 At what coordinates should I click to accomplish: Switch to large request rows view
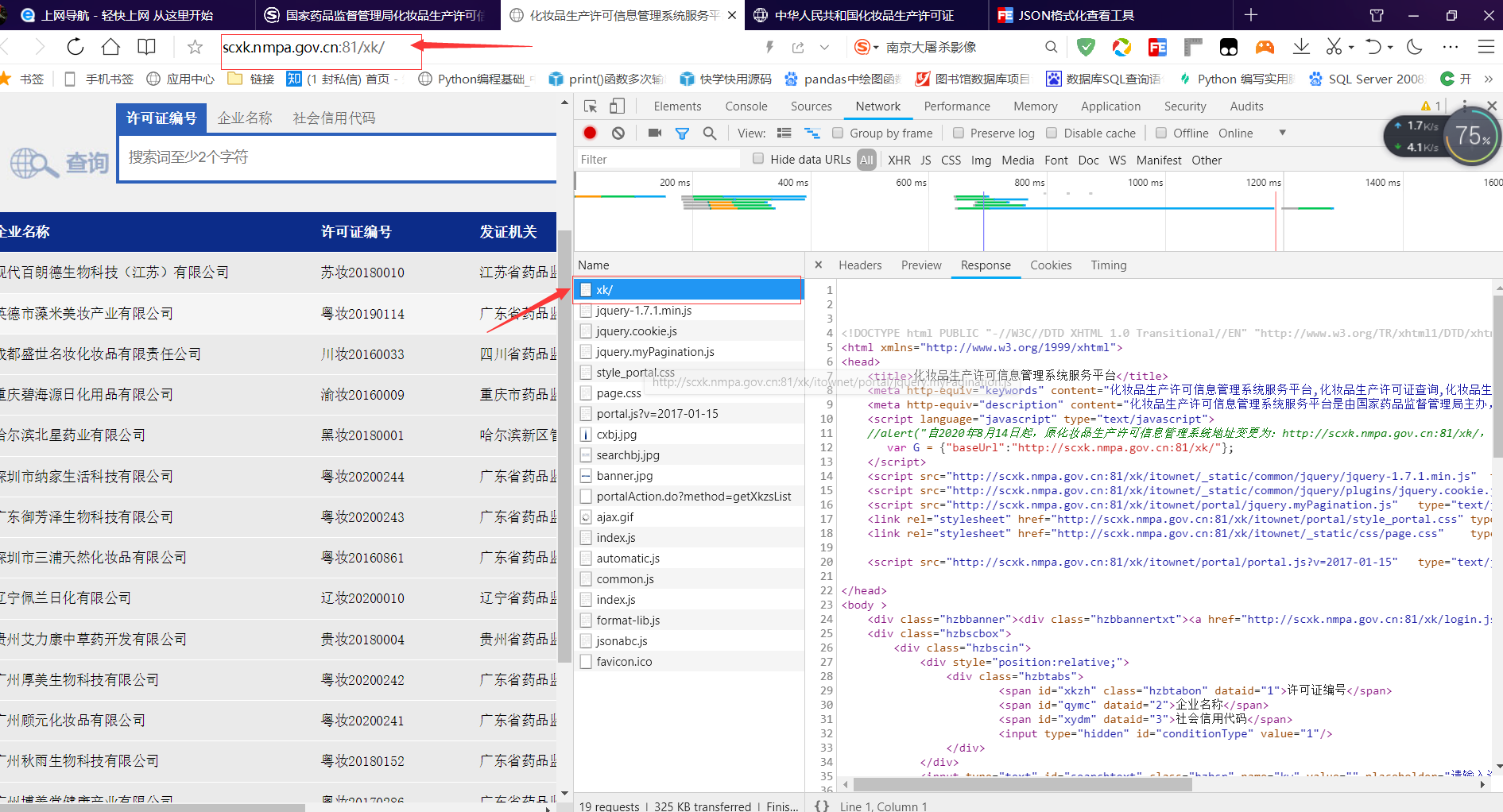[x=784, y=133]
